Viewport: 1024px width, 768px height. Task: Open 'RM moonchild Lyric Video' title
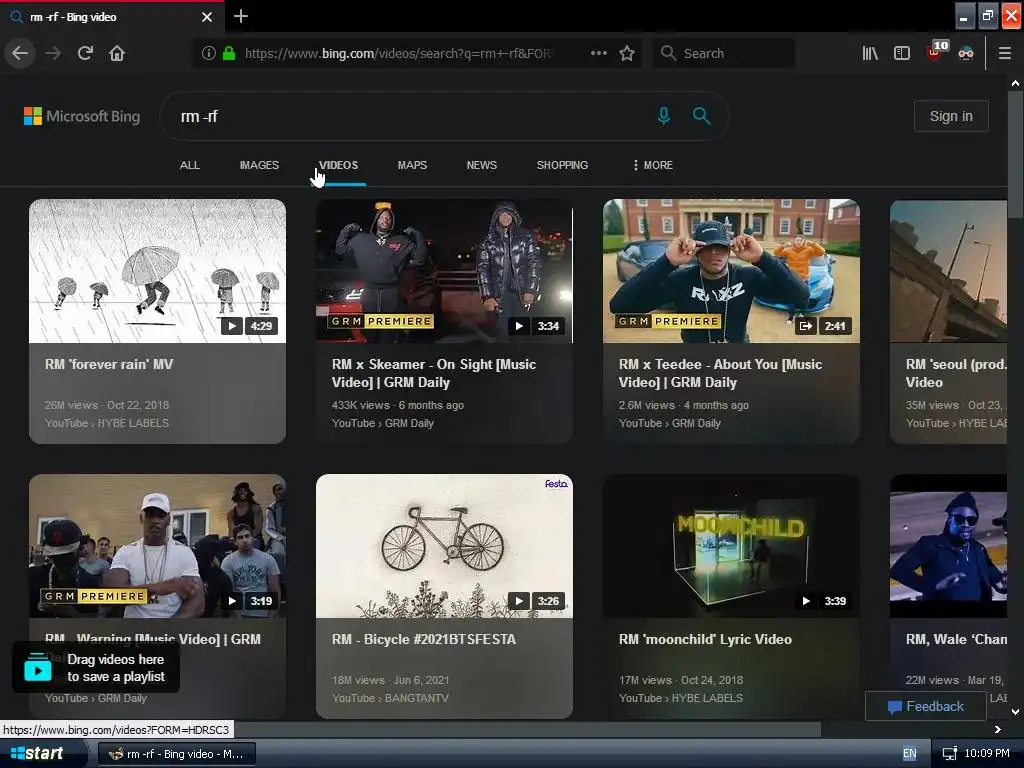tap(705, 639)
